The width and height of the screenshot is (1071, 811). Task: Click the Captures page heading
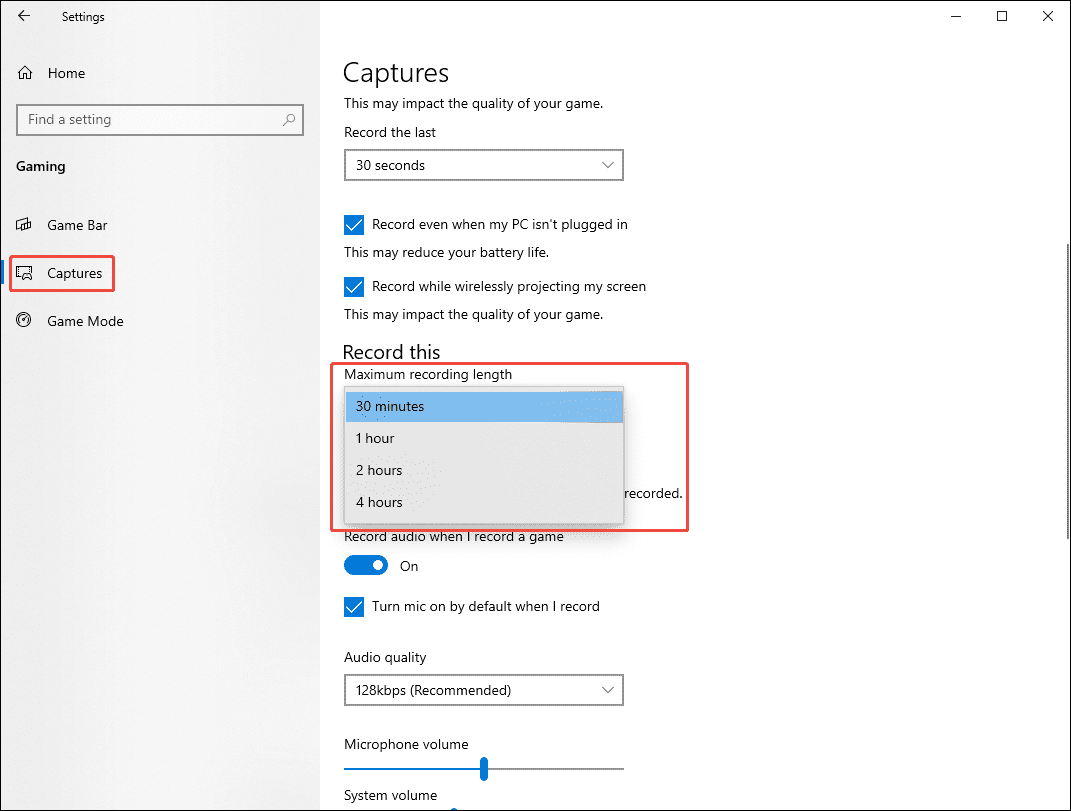coord(395,73)
